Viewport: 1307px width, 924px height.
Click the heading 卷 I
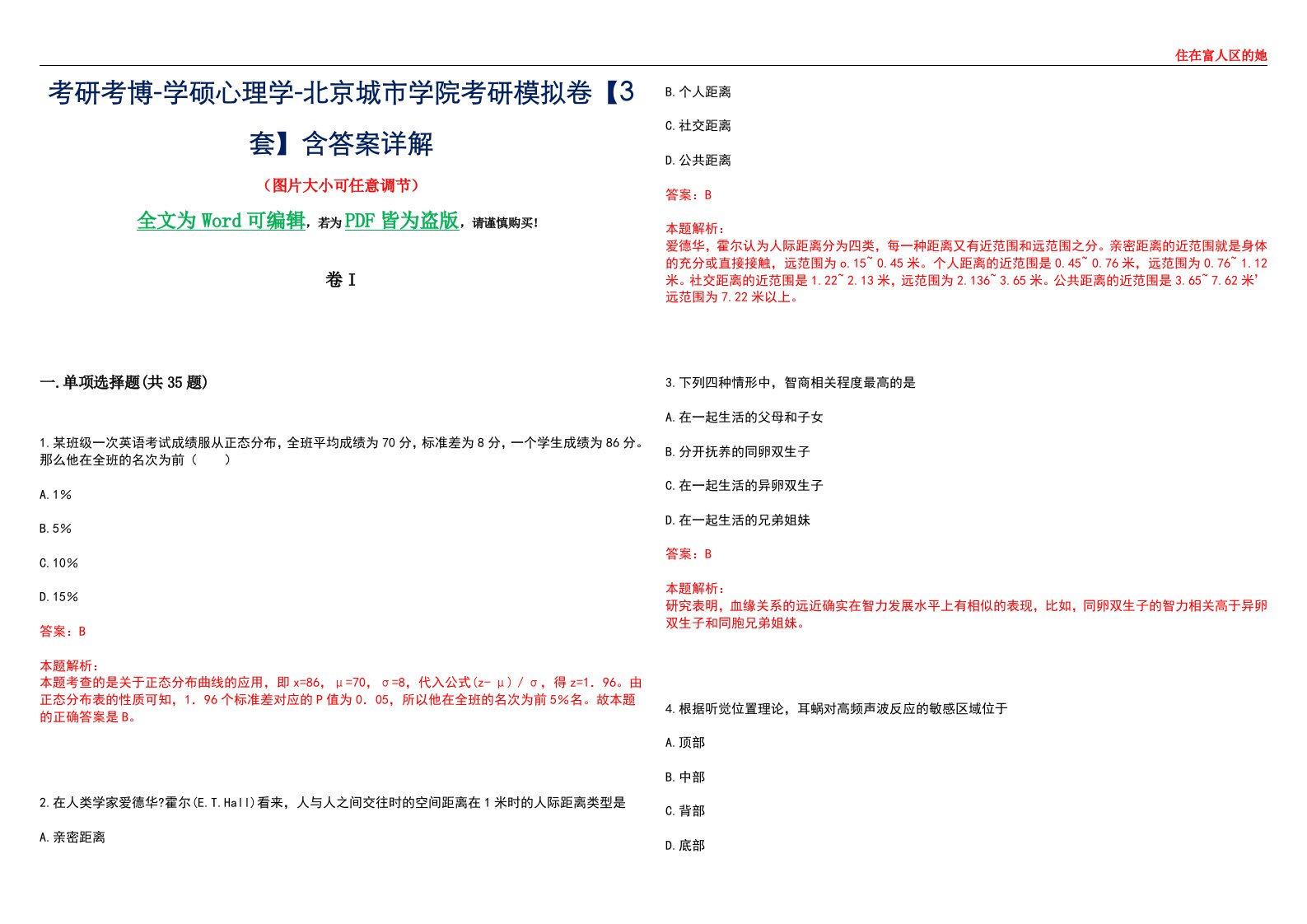pos(341,280)
